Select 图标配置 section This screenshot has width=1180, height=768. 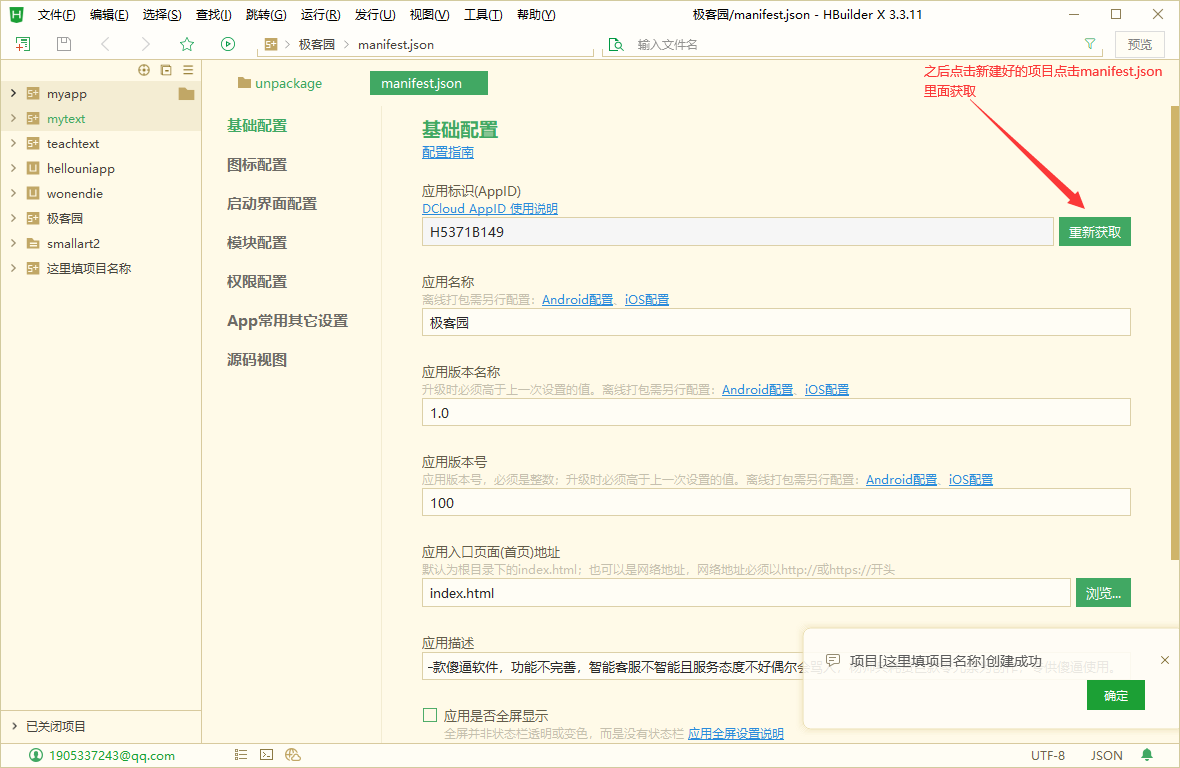click(257, 164)
